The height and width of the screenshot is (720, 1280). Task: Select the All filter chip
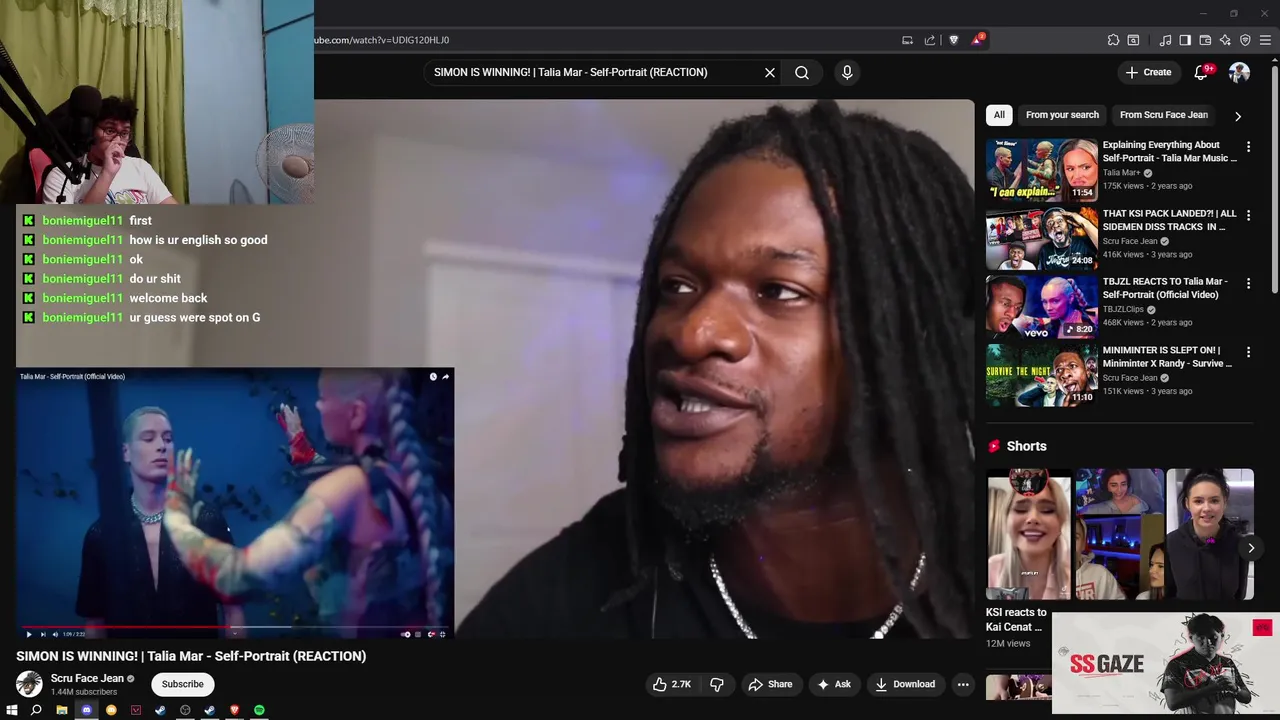(999, 115)
